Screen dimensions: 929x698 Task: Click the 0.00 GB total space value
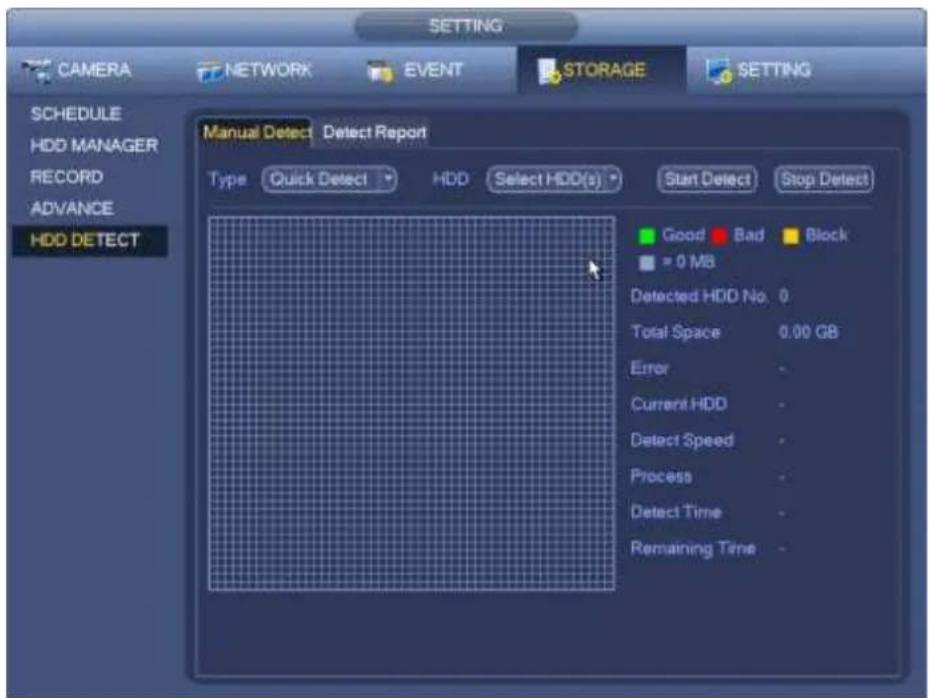click(x=808, y=332)
